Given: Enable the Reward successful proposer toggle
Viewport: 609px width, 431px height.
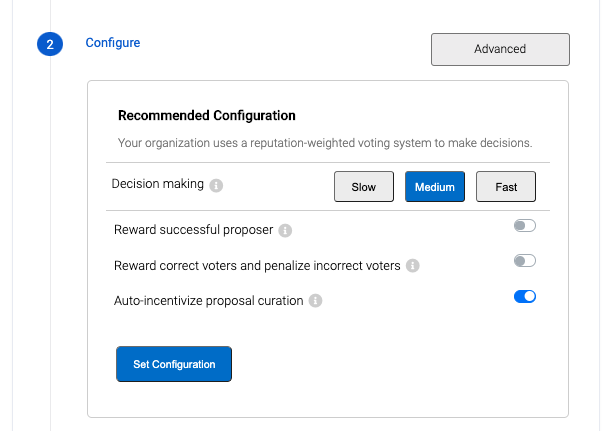Looking at the screenshot, I should 525,226.
